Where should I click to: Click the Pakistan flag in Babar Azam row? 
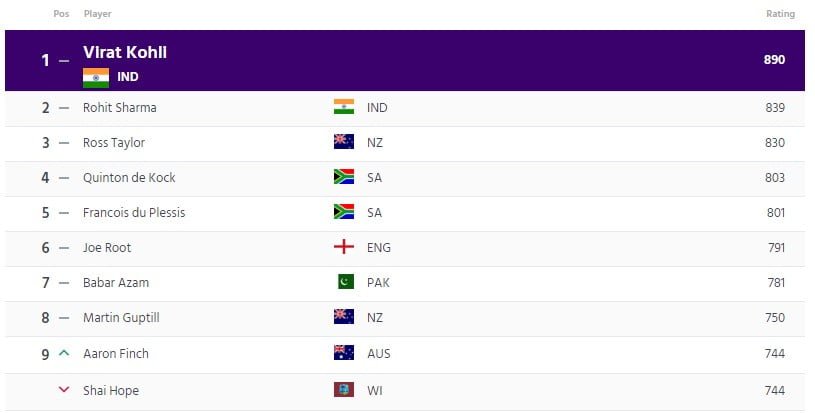[346, 282]
